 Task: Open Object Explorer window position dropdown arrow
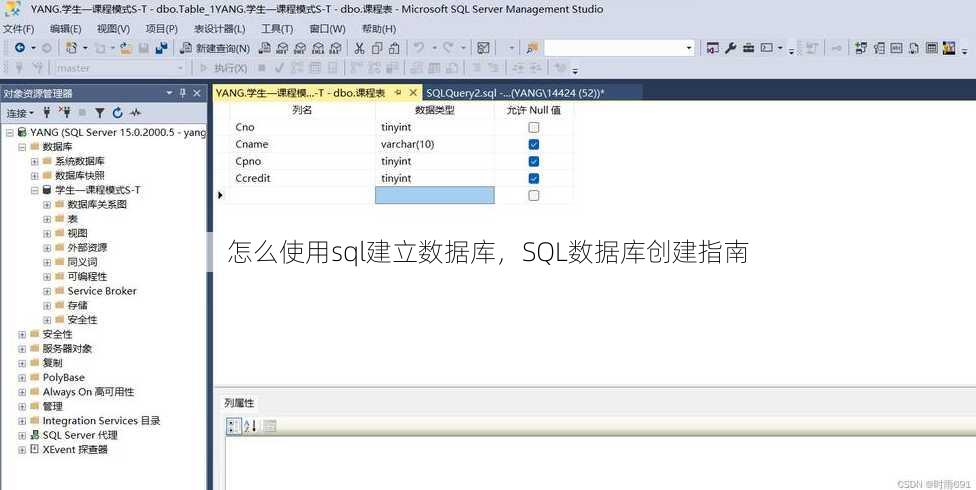(169, 93)
